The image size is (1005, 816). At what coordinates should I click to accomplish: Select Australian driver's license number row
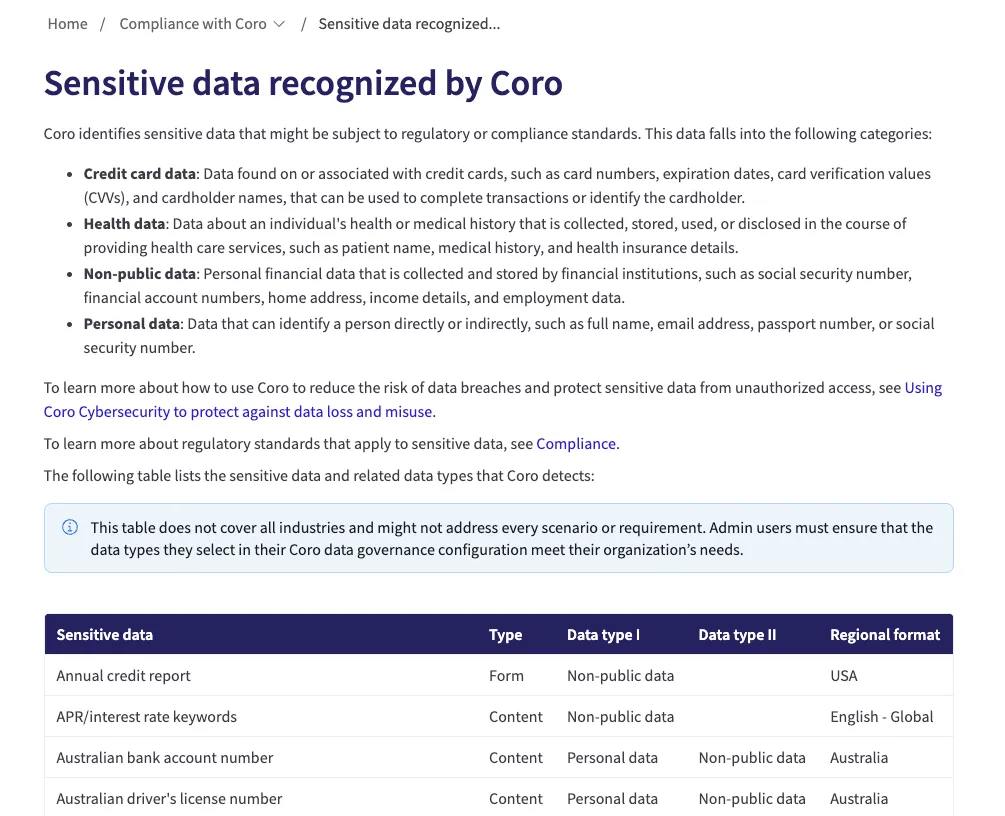coord(499,797)
